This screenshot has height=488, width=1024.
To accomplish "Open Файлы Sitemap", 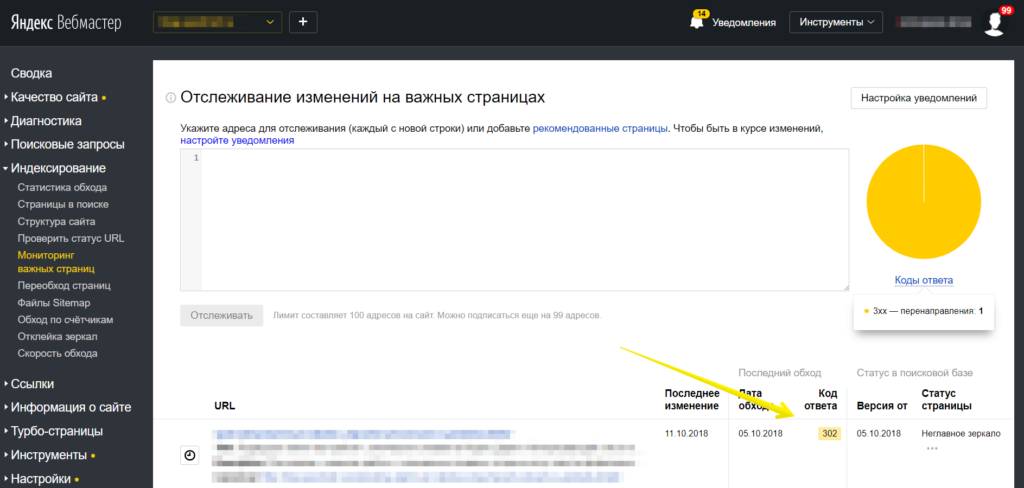I will (54, 302).
